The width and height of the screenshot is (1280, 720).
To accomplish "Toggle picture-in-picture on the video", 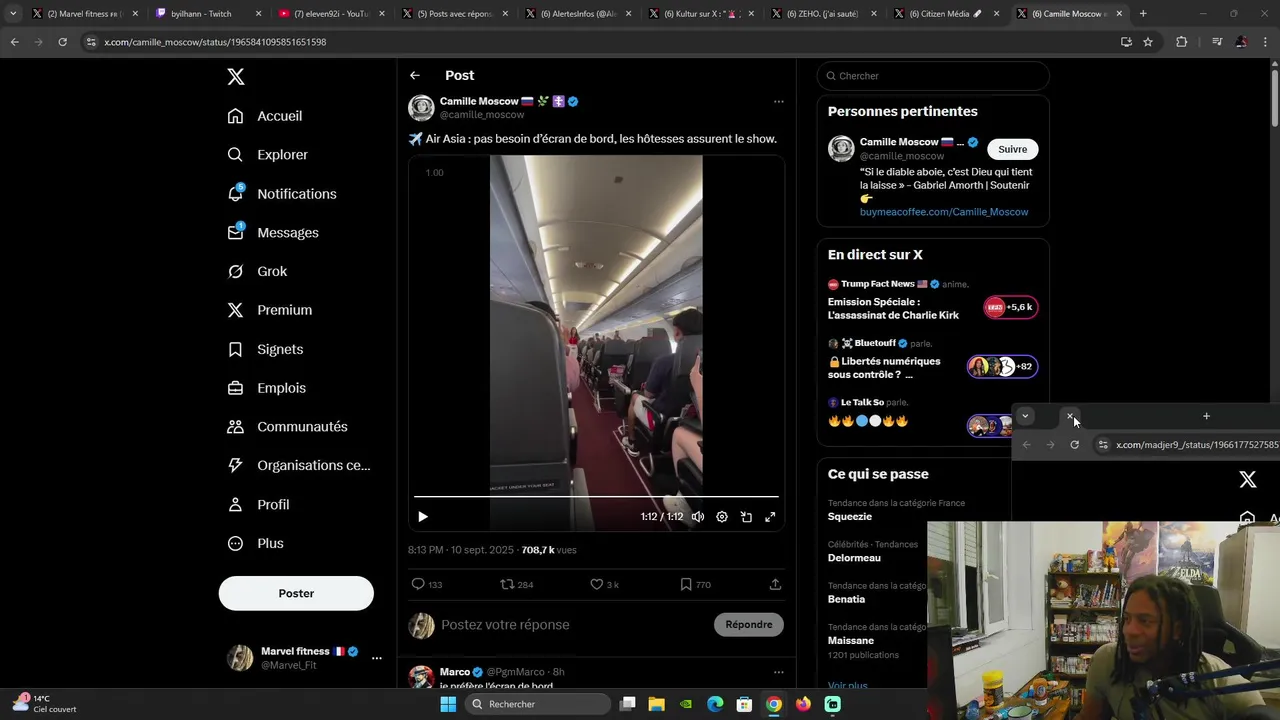I will coord(746,517).
